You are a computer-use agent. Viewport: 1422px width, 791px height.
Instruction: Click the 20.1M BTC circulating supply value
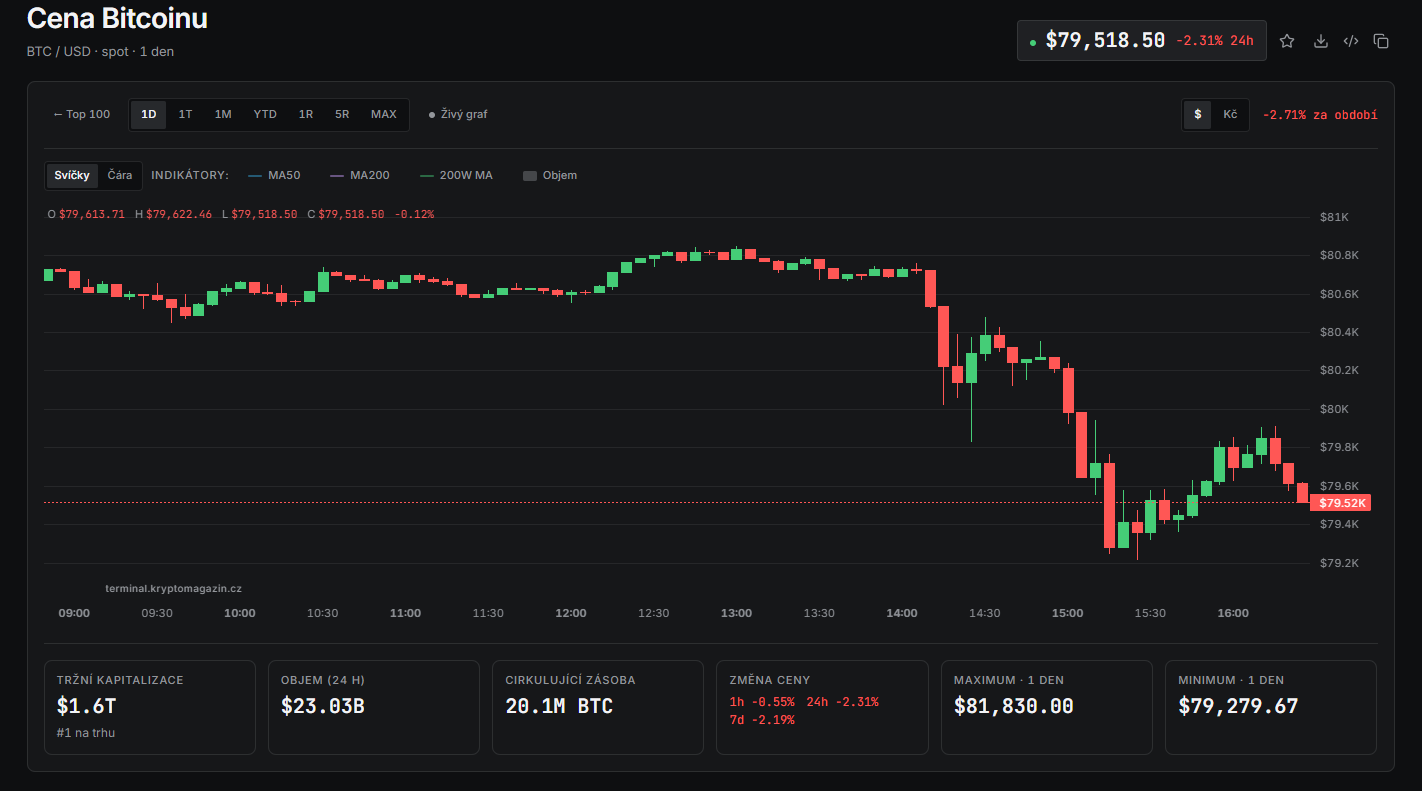pyautogui.click(x=559, y=706)
